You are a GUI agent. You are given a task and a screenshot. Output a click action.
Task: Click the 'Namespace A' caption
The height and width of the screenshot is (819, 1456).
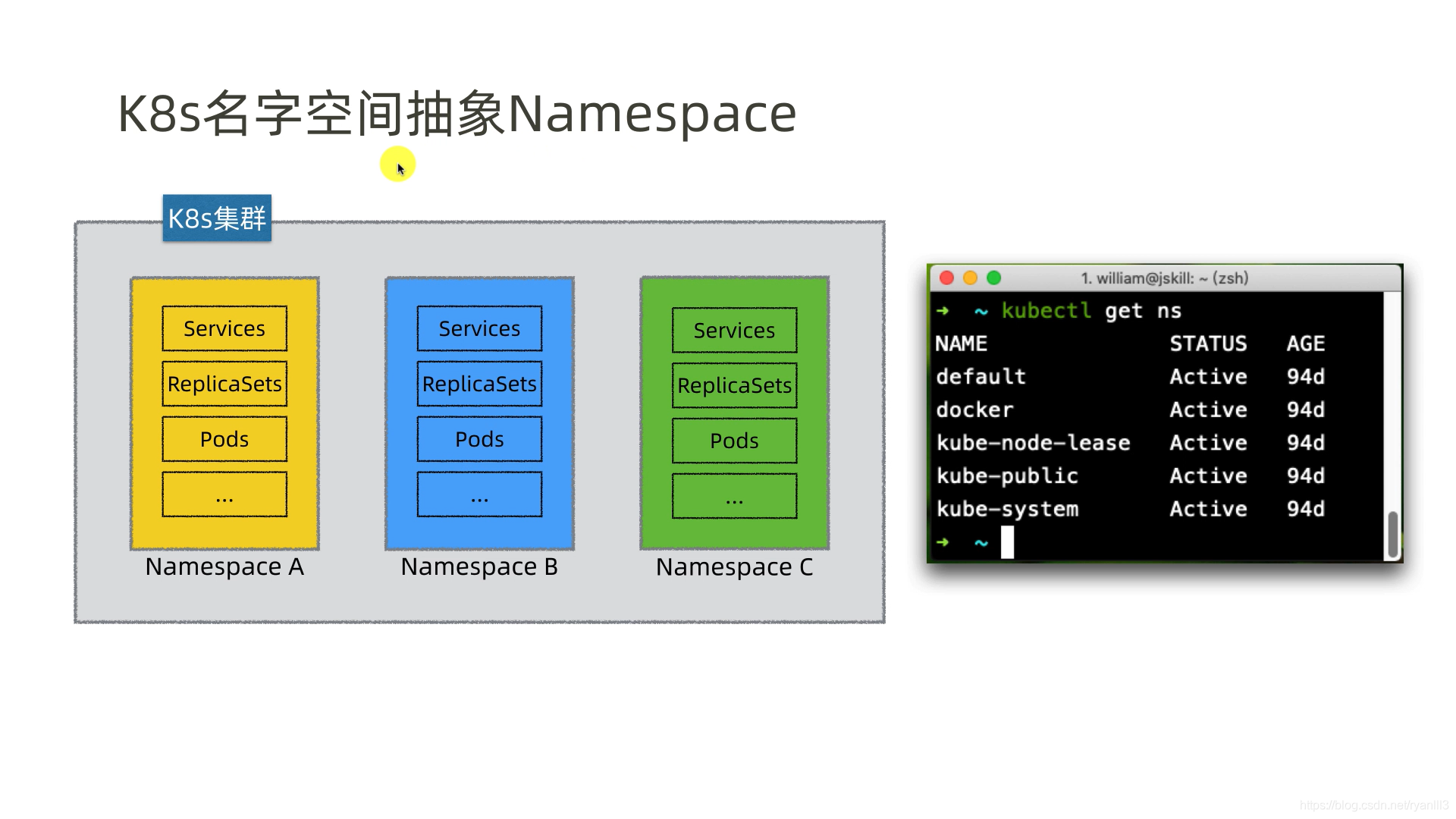[x=224, y=567]
